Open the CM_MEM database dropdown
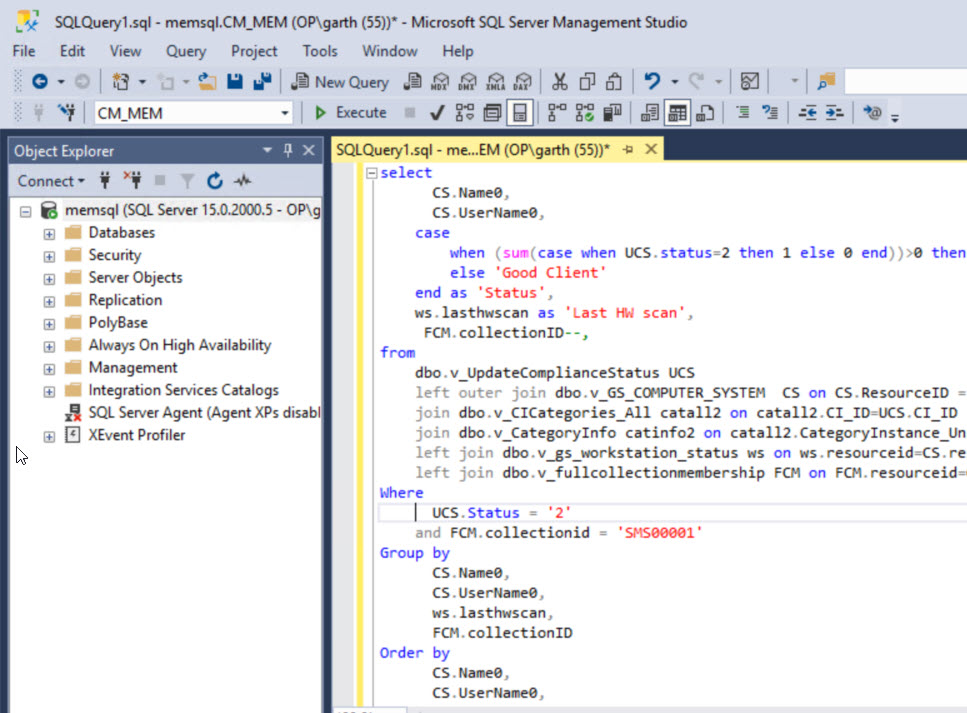Screen dimensions: 967x713 click(x=287, y=112)
